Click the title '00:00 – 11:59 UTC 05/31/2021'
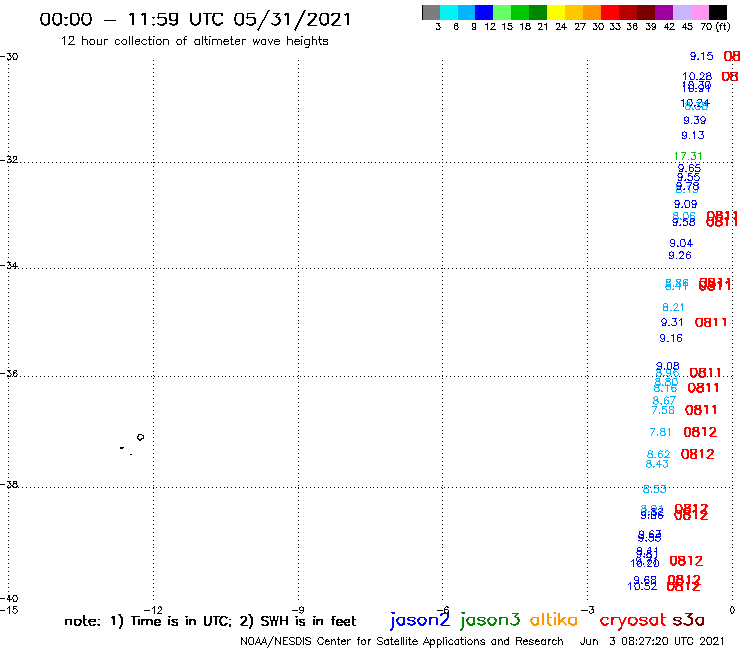Image resolution: width=740 pixels, height=650 pixels. click(x=195, y=19)
